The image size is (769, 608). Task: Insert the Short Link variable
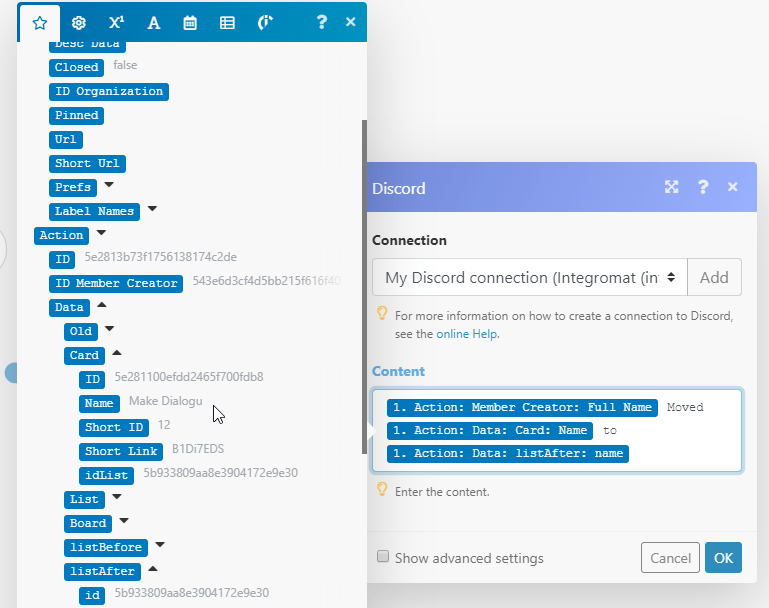point(121,452)
